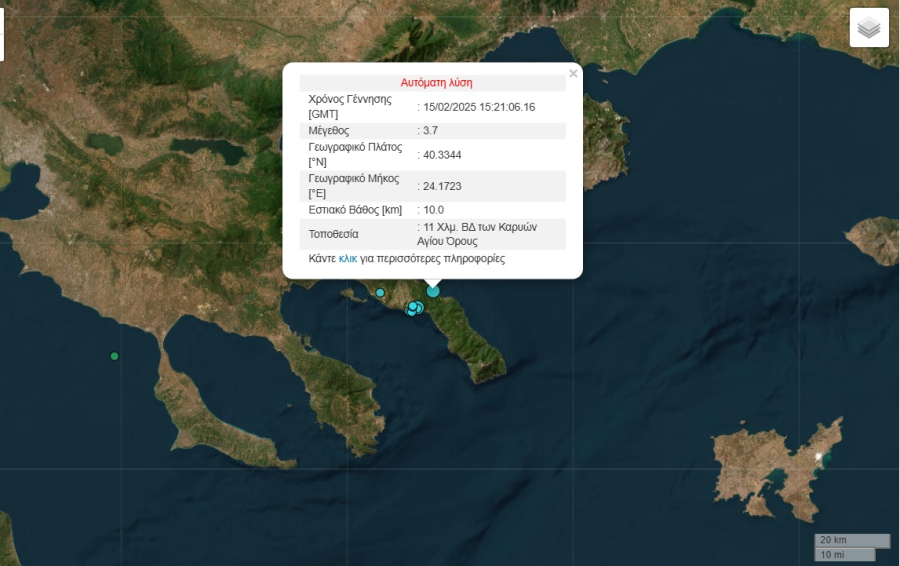
Task: Click the 'Τοποθεσία' row label
Action: (333, 234)
